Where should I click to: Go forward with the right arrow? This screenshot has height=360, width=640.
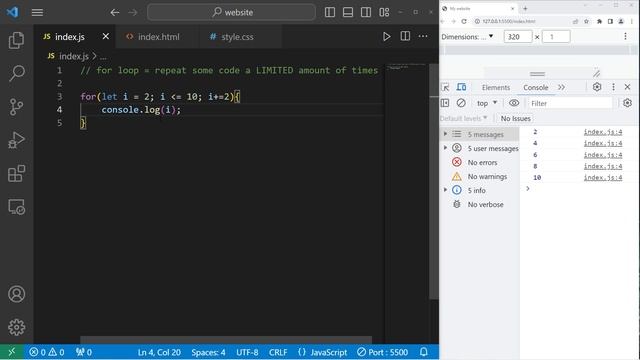click(x=133, y=13)
